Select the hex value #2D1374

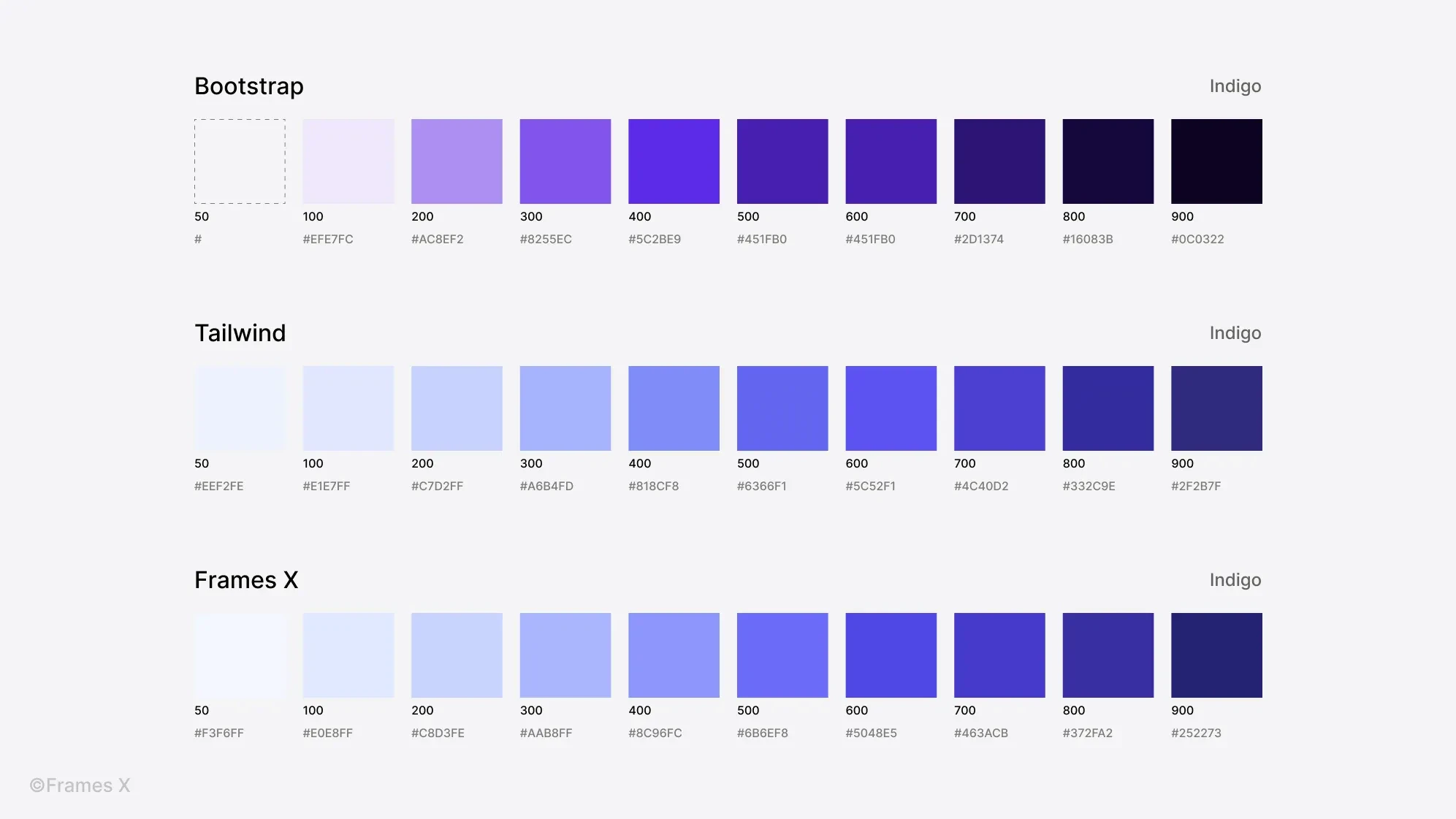979,239
